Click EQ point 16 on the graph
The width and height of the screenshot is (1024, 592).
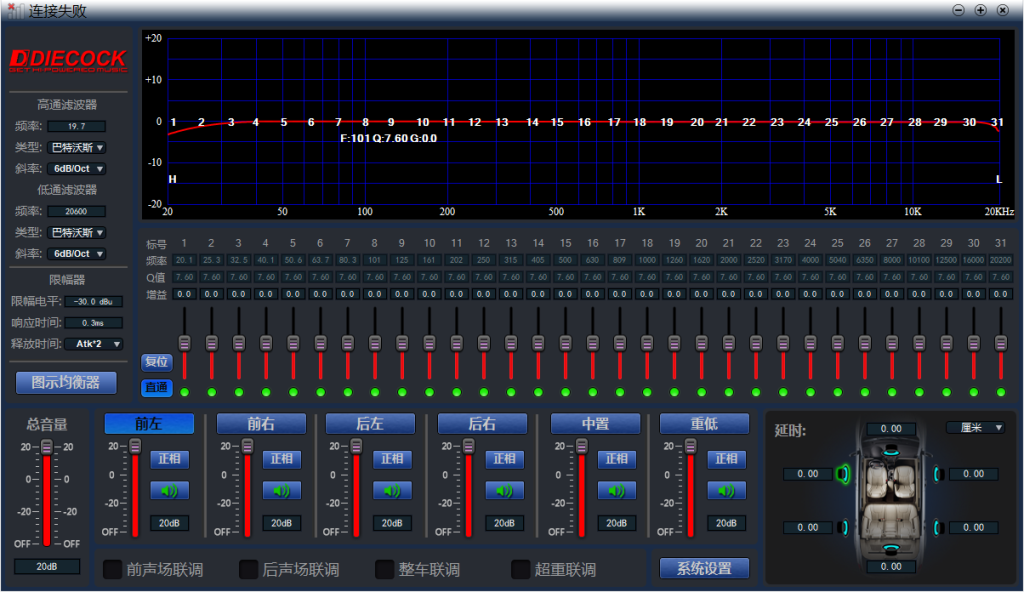584,122
